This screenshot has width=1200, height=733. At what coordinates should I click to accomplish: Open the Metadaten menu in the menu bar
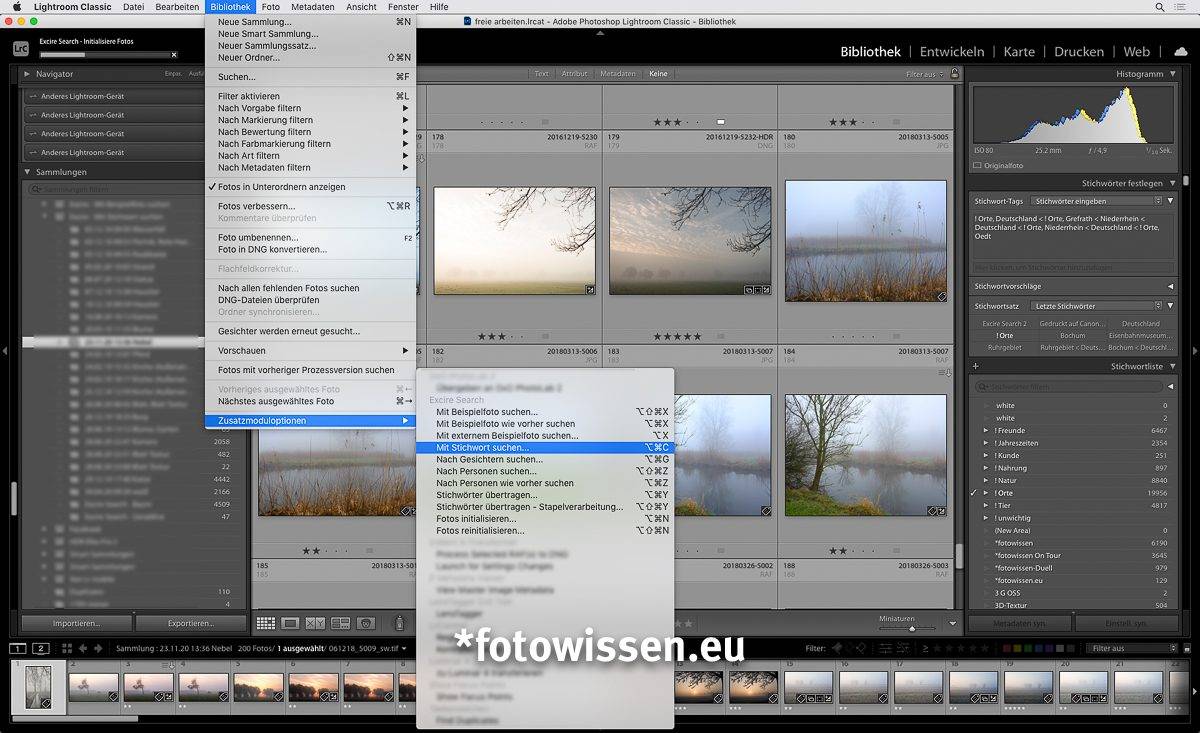click(313, 7)
